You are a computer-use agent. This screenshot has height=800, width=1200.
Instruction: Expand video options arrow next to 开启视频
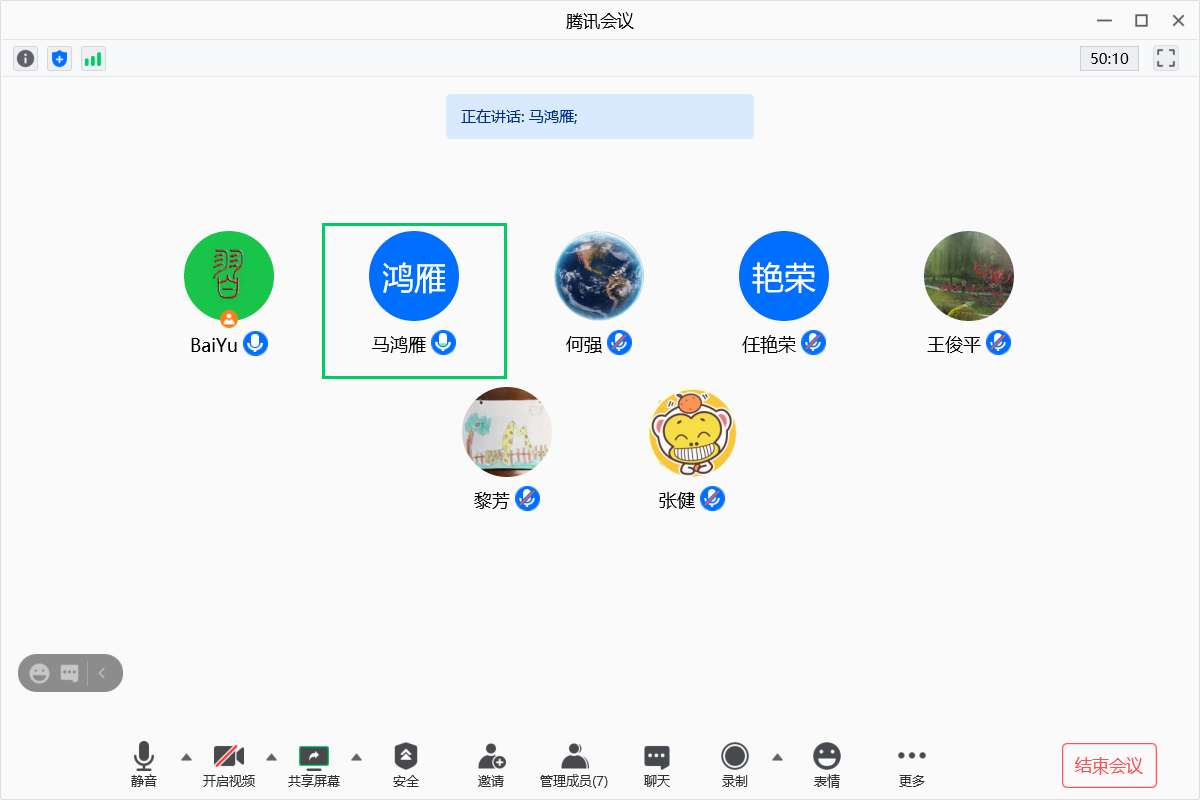(x=271, y=756)
